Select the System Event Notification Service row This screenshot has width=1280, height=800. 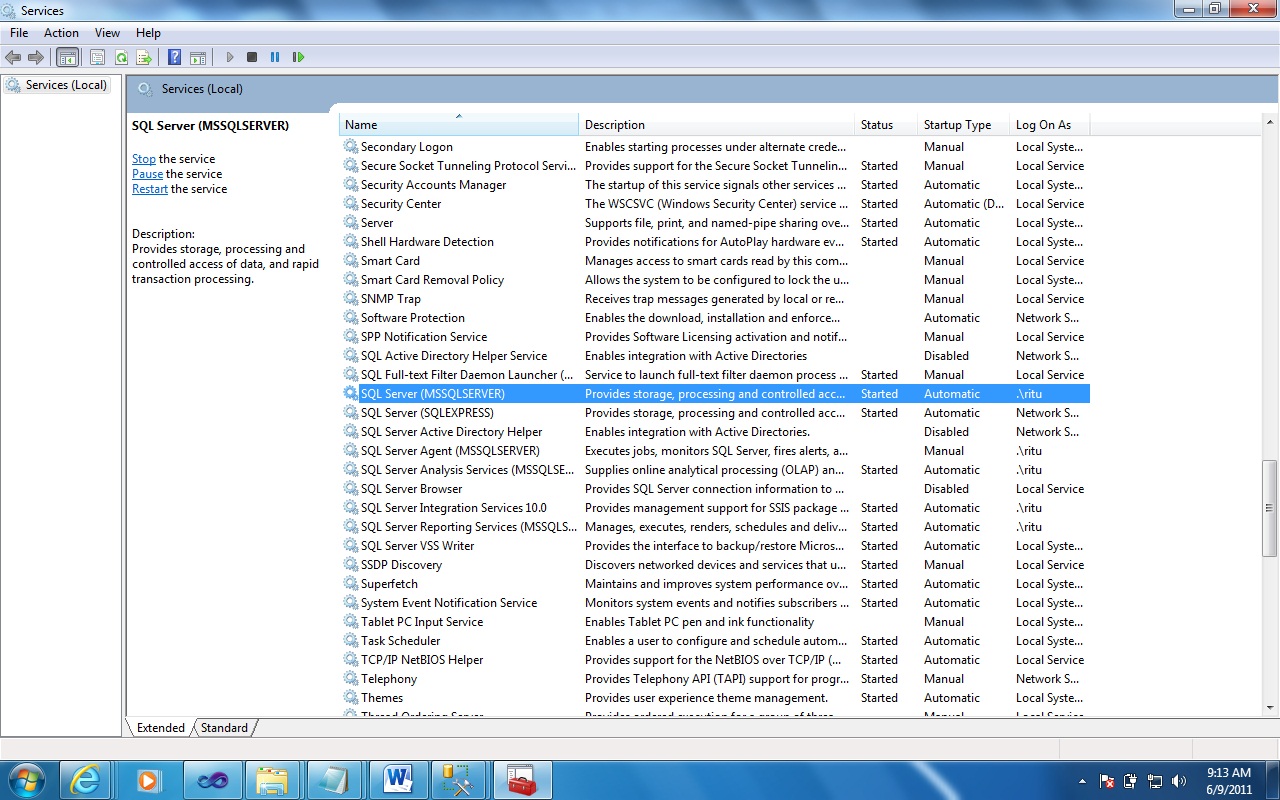(714, 603)
